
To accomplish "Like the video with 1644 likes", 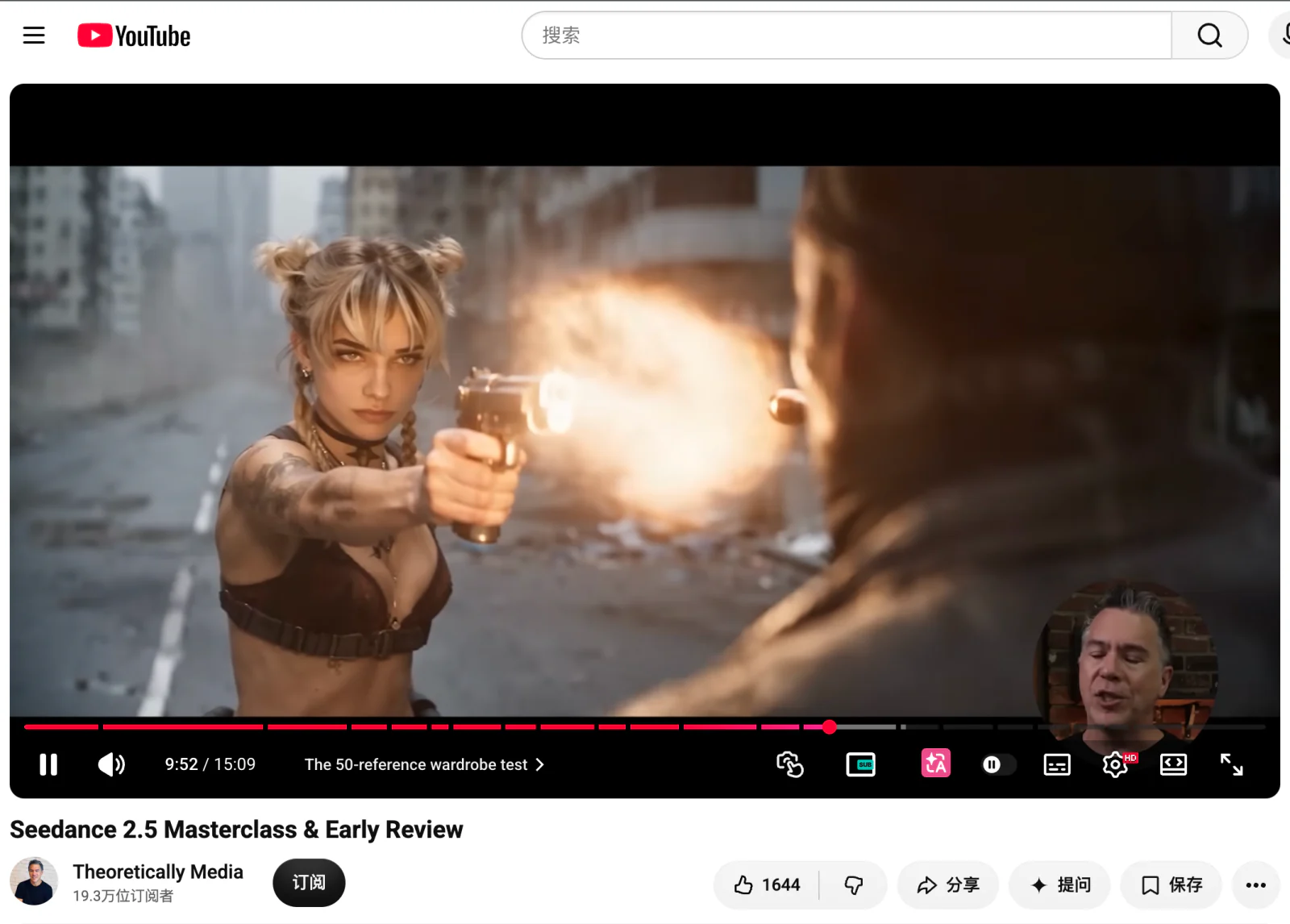I will pos(767,885).
